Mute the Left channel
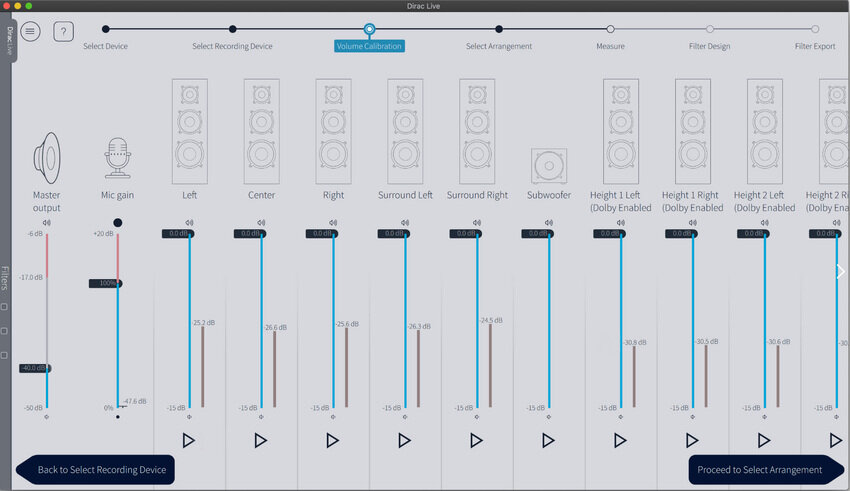 189,223
